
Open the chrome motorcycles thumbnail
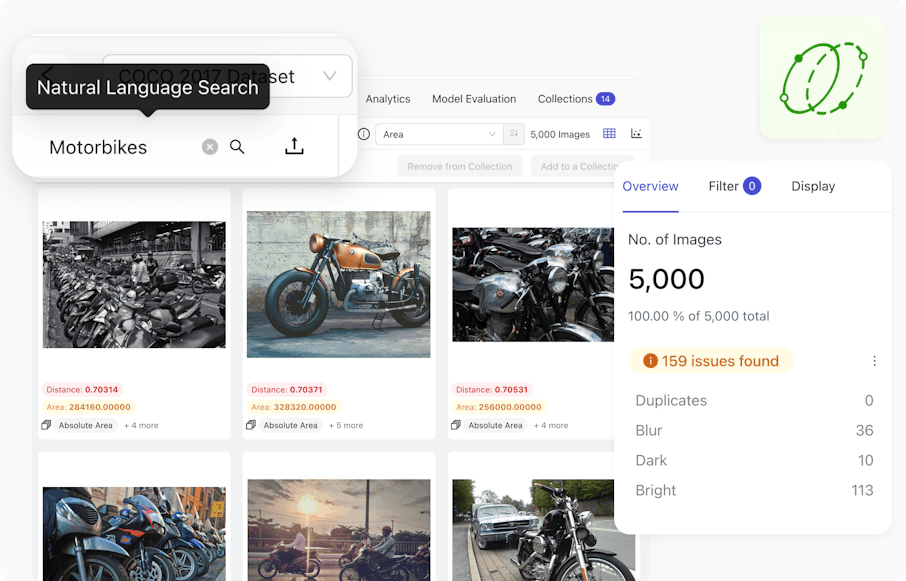click(x=533, y=284)
